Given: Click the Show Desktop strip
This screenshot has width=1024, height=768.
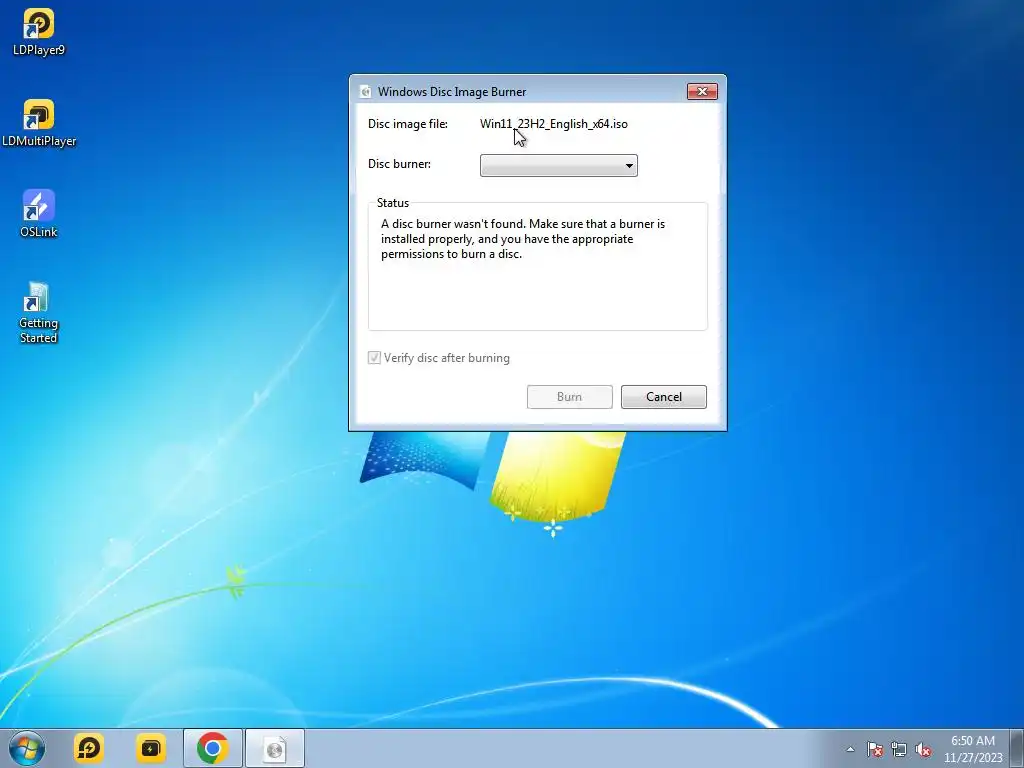Looking at the screenshot, I should [1017, 748].
